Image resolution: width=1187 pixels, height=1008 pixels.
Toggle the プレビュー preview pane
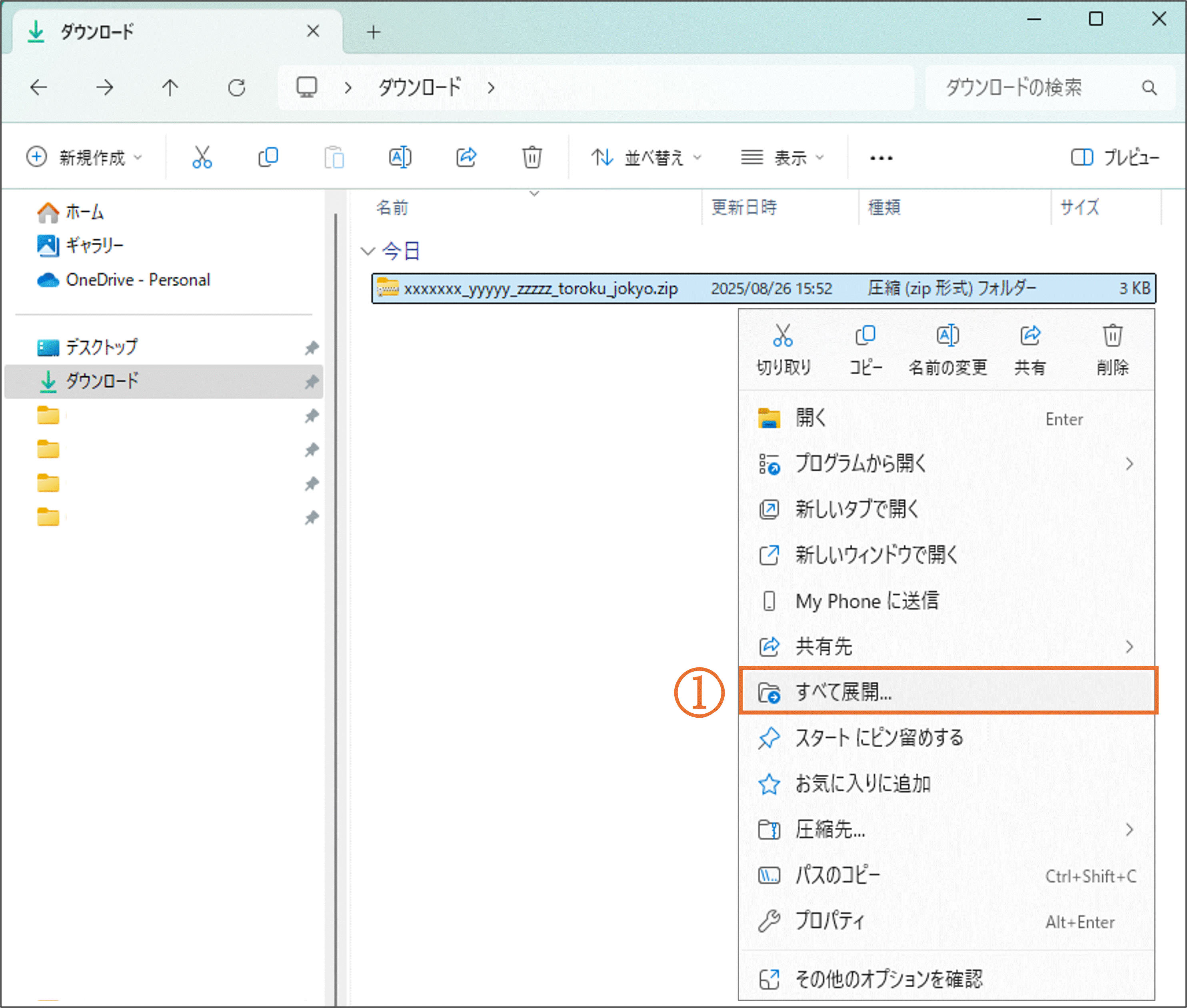(1115, 157)
